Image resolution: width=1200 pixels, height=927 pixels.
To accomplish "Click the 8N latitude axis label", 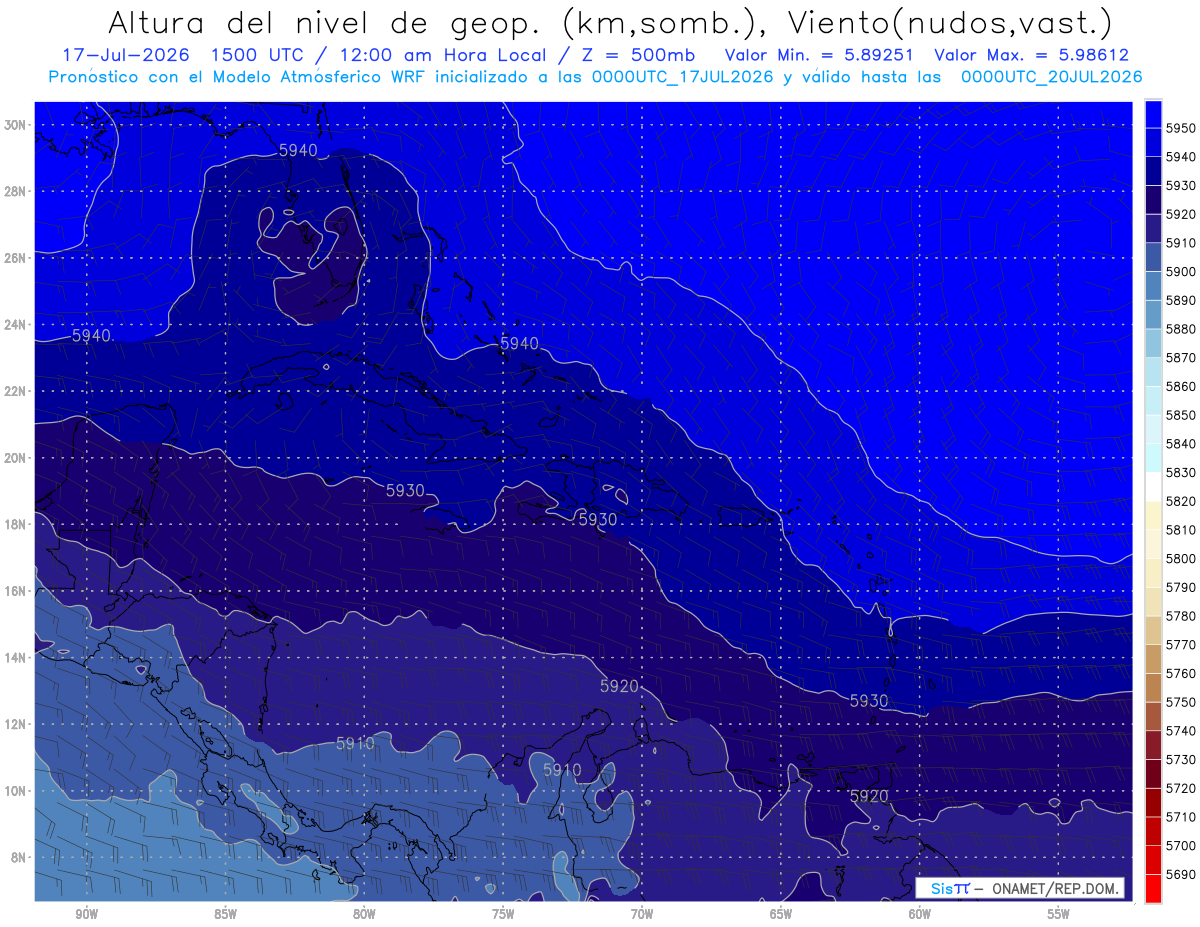I will [x=19, y=857].
